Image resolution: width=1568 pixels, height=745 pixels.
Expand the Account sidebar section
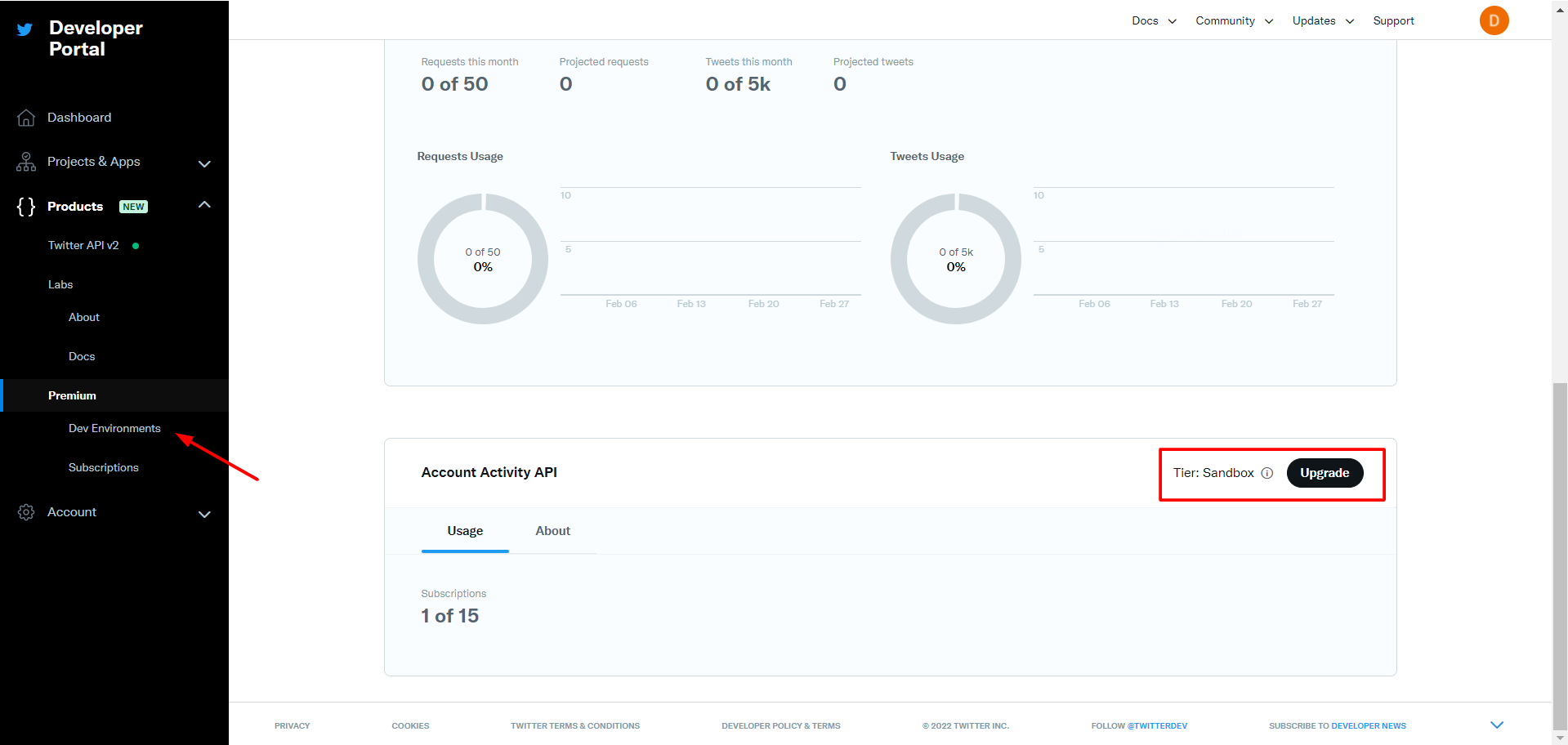[204, 514]
